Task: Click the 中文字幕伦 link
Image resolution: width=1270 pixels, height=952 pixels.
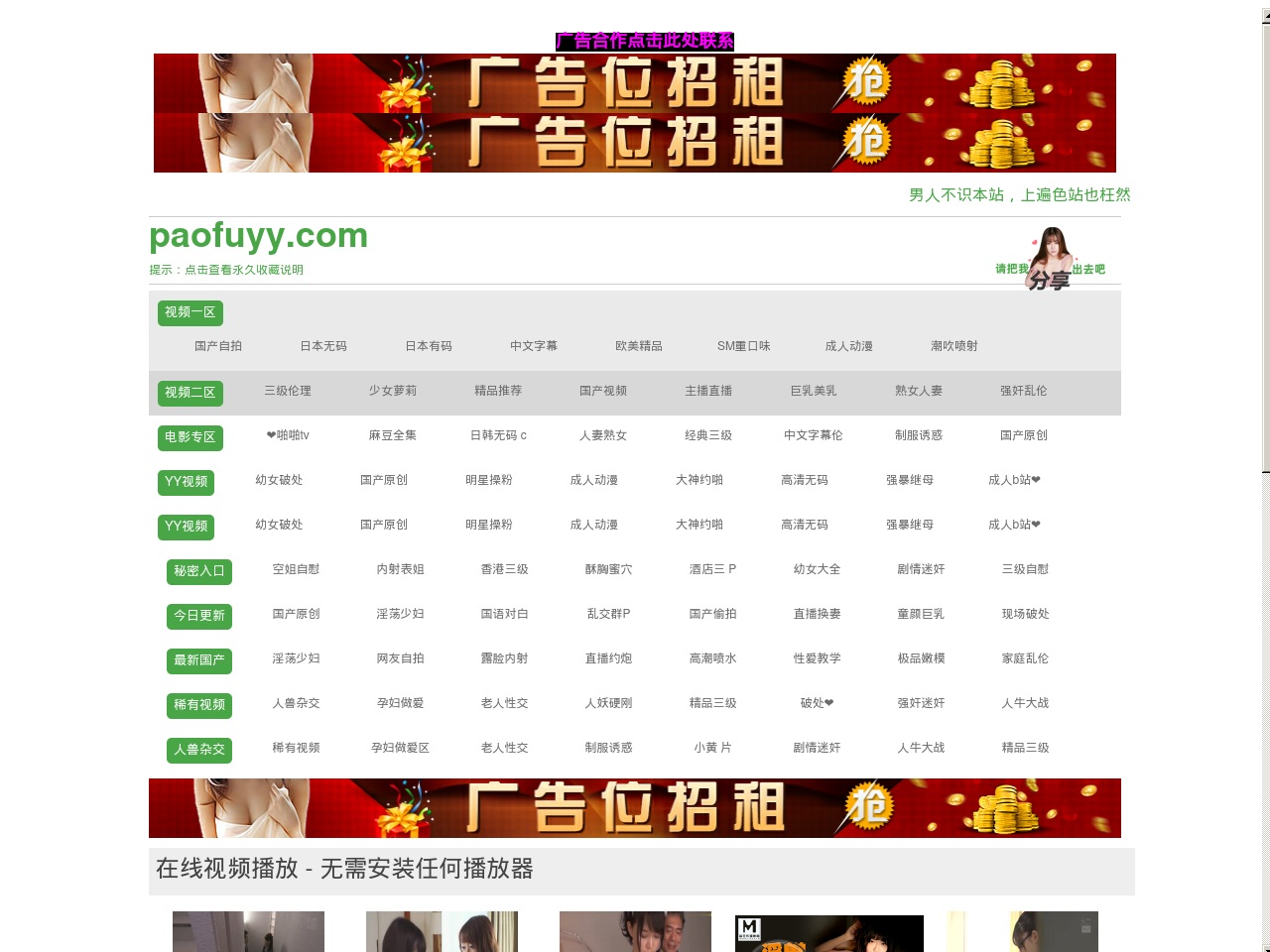Action: click(814, 435)
